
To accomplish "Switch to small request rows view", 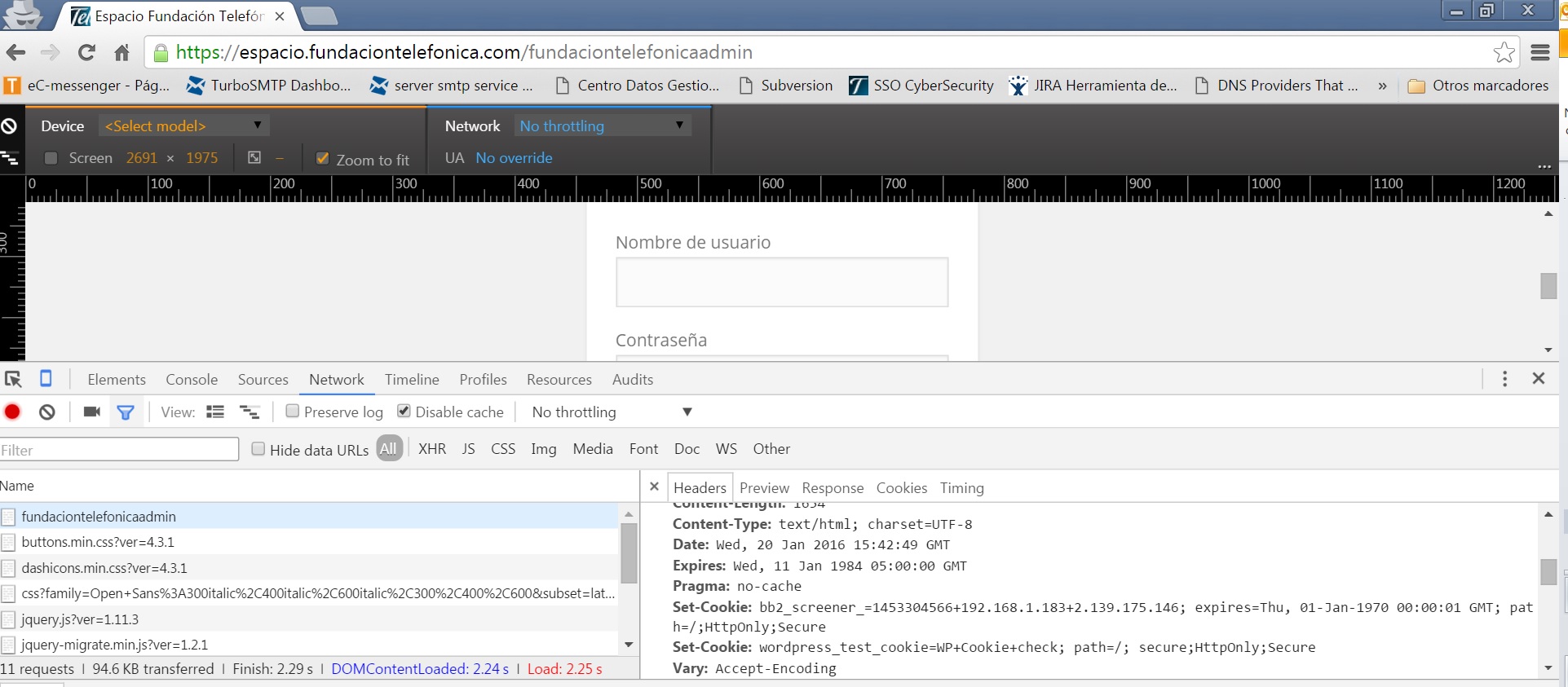I will (x=250, y=412).
